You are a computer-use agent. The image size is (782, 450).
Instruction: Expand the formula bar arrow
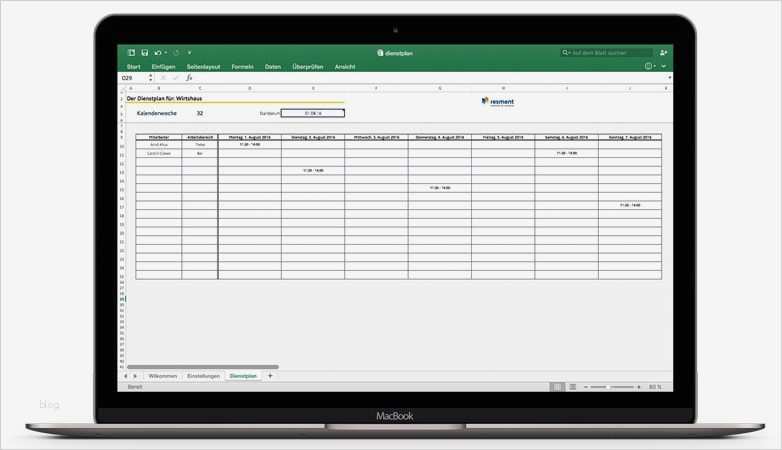click(x=669, y=78)
